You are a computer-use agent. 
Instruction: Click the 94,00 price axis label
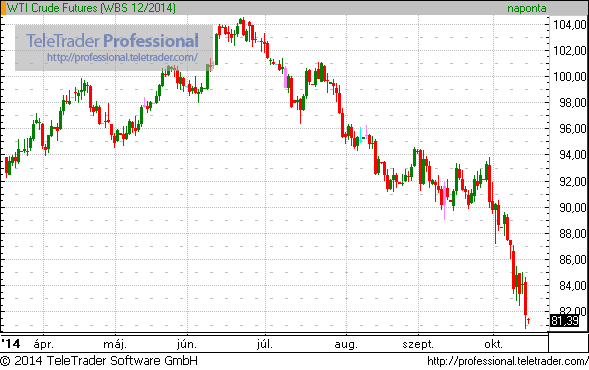[x=572, y=155]
